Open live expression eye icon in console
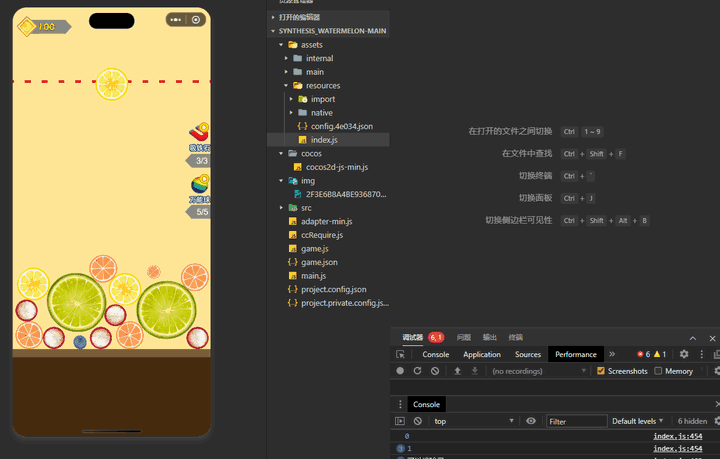 pyautogui.click(x=531, y=421)
